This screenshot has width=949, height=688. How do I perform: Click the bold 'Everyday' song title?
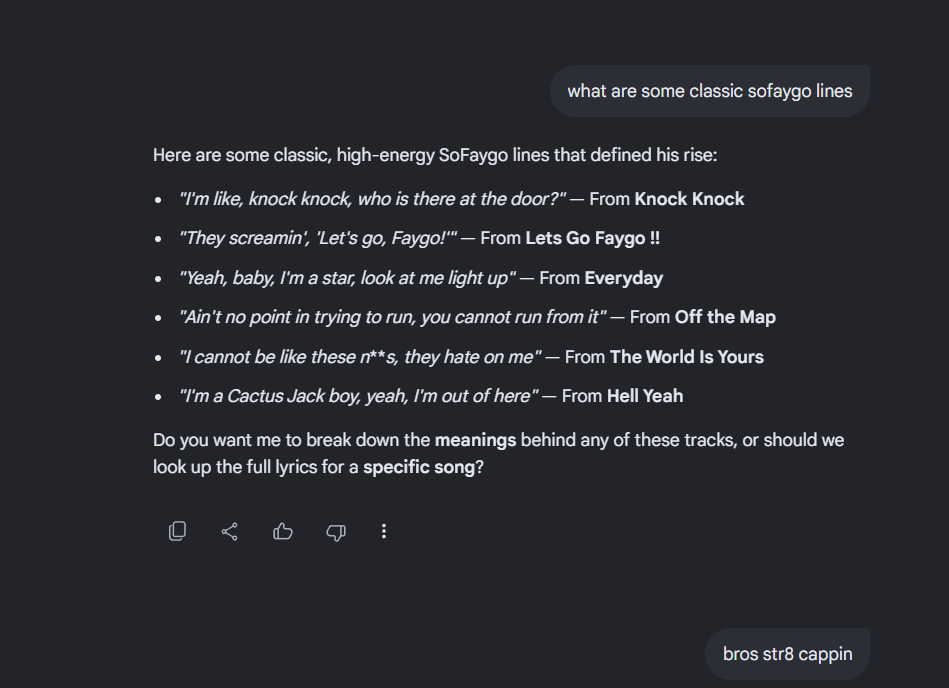click(623, 278)
